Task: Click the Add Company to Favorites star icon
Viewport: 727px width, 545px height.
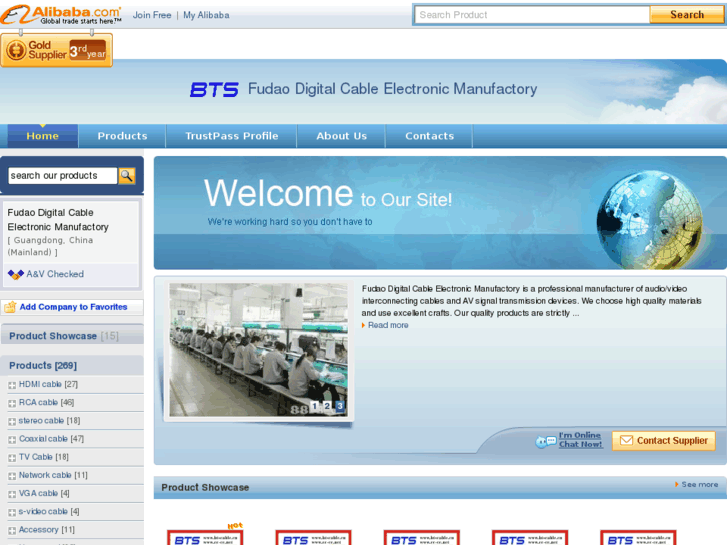Action: point(10,307)
